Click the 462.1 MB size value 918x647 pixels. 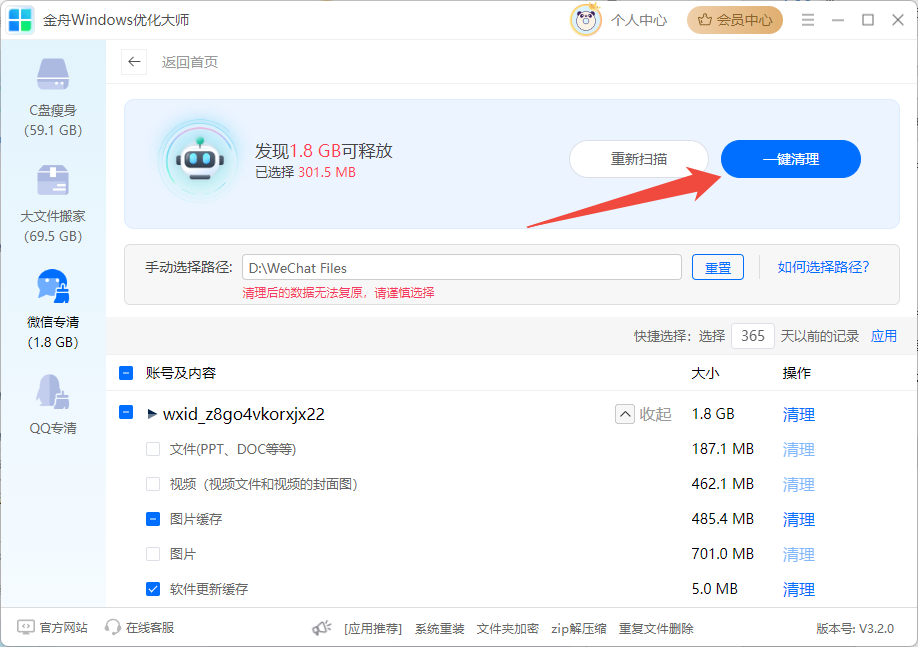click(722, 484)
